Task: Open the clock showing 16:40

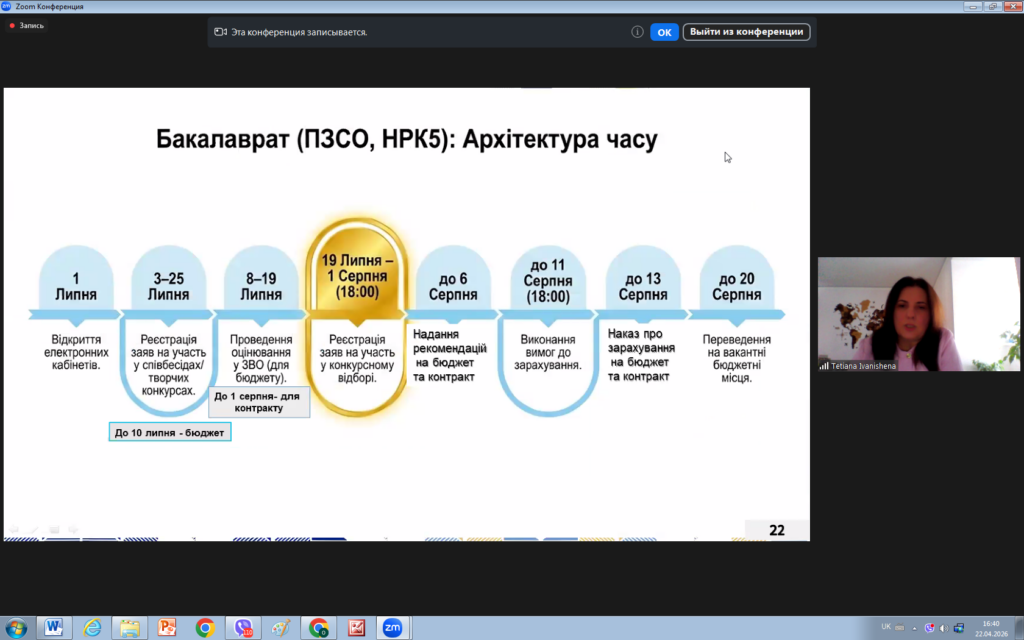Action: [x=993, y=627]
